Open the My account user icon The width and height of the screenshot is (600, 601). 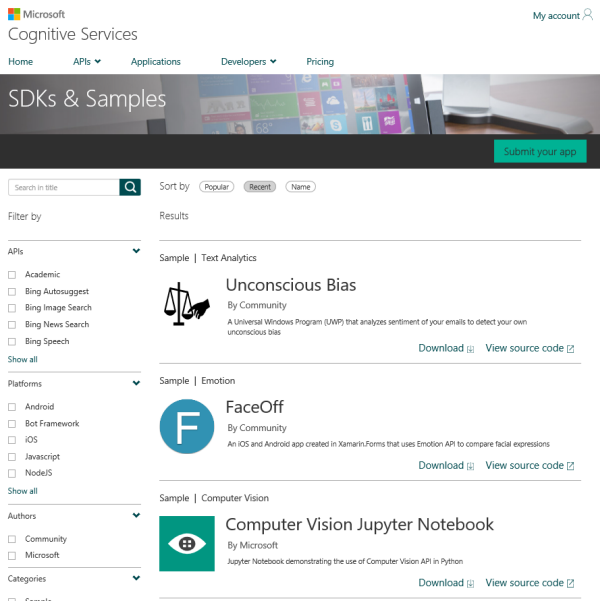(588, 15)
